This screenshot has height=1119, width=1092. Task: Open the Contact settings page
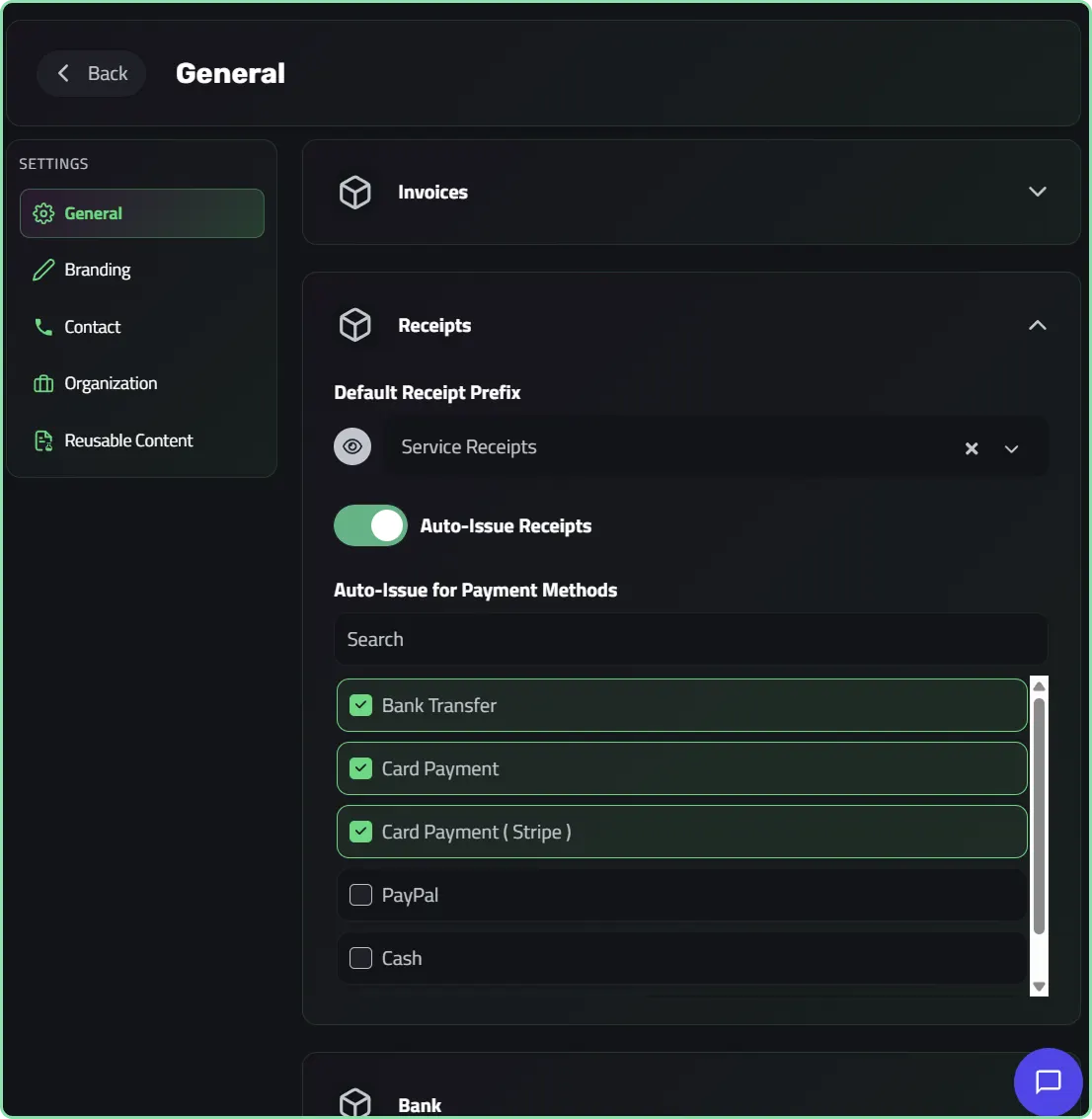[x=142, y=327]
